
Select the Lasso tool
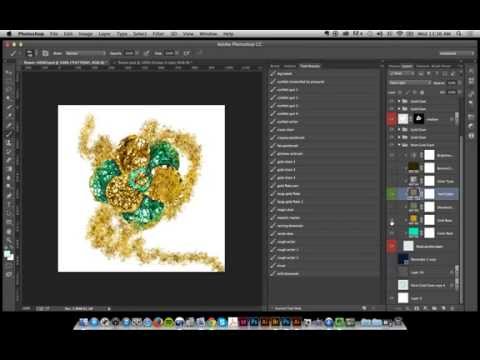pyautogui.click(x=9, y=89)
